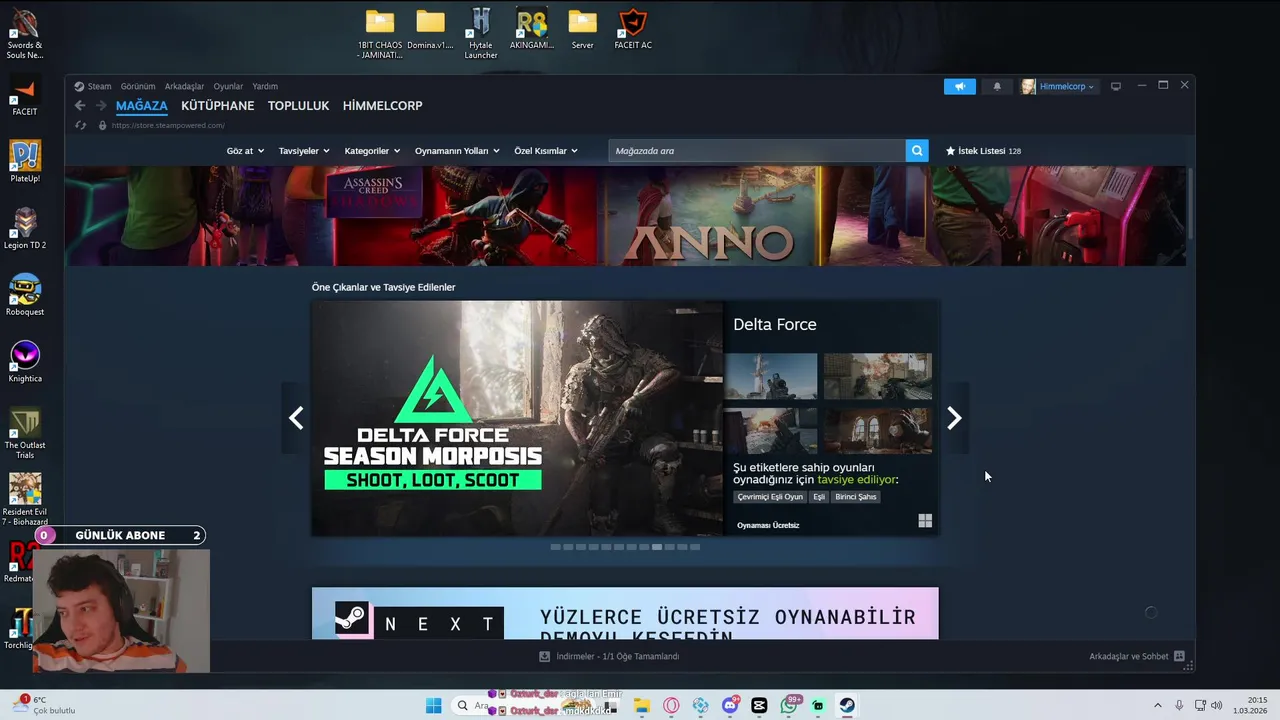The image size is (1280, 720).
Task: Open the Oyunlar menu
Action: [228, 86]
